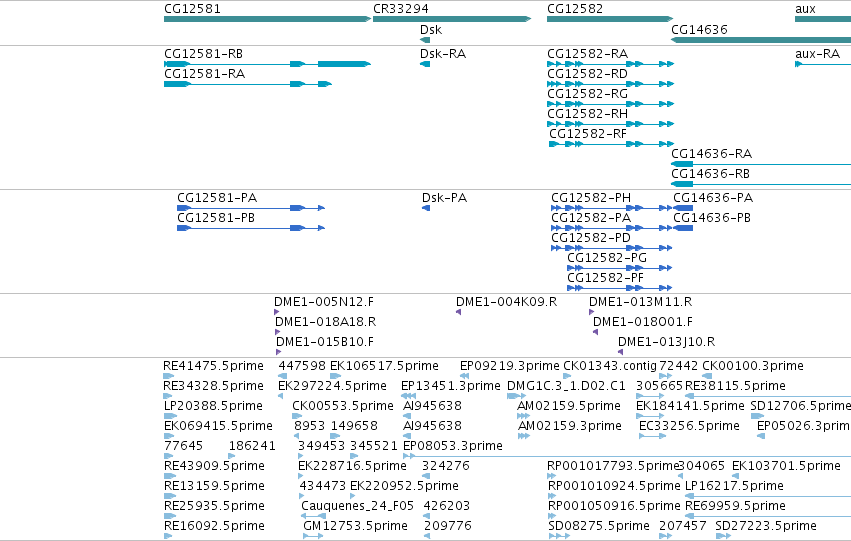Click the CK01343.contig EST arrow

(x=568, y=376)
